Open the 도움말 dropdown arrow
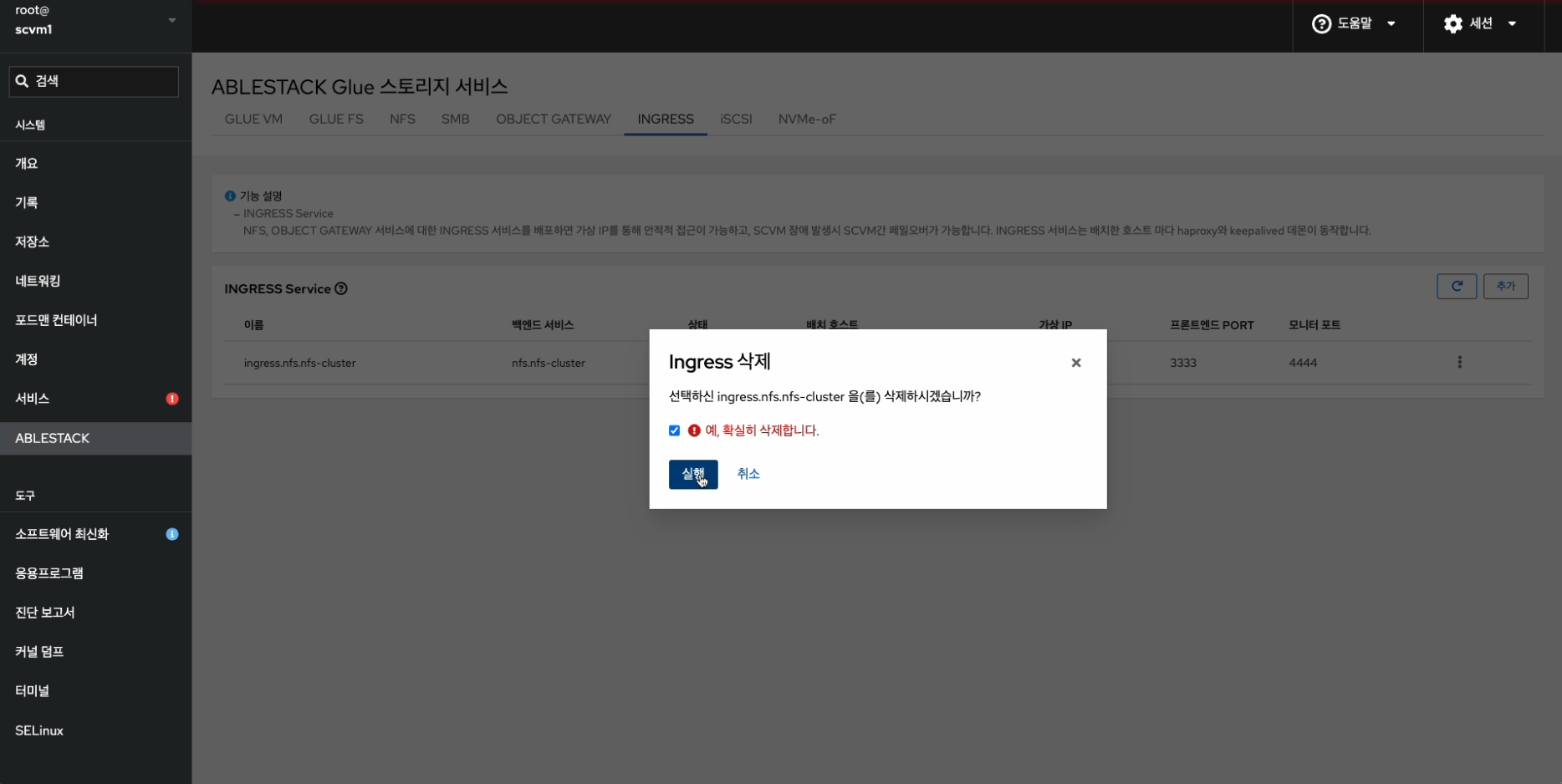Screen dimensions: 1562x784 pos(1391,24)
